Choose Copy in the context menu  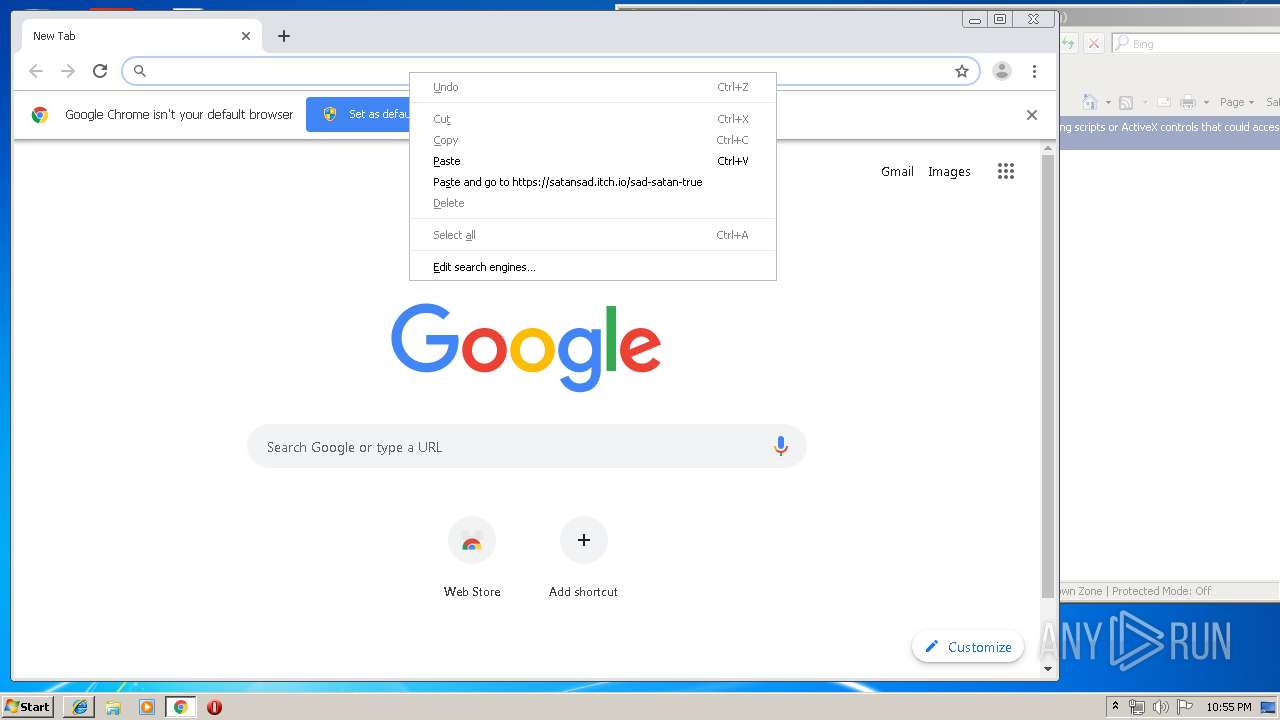pos(593,140)
